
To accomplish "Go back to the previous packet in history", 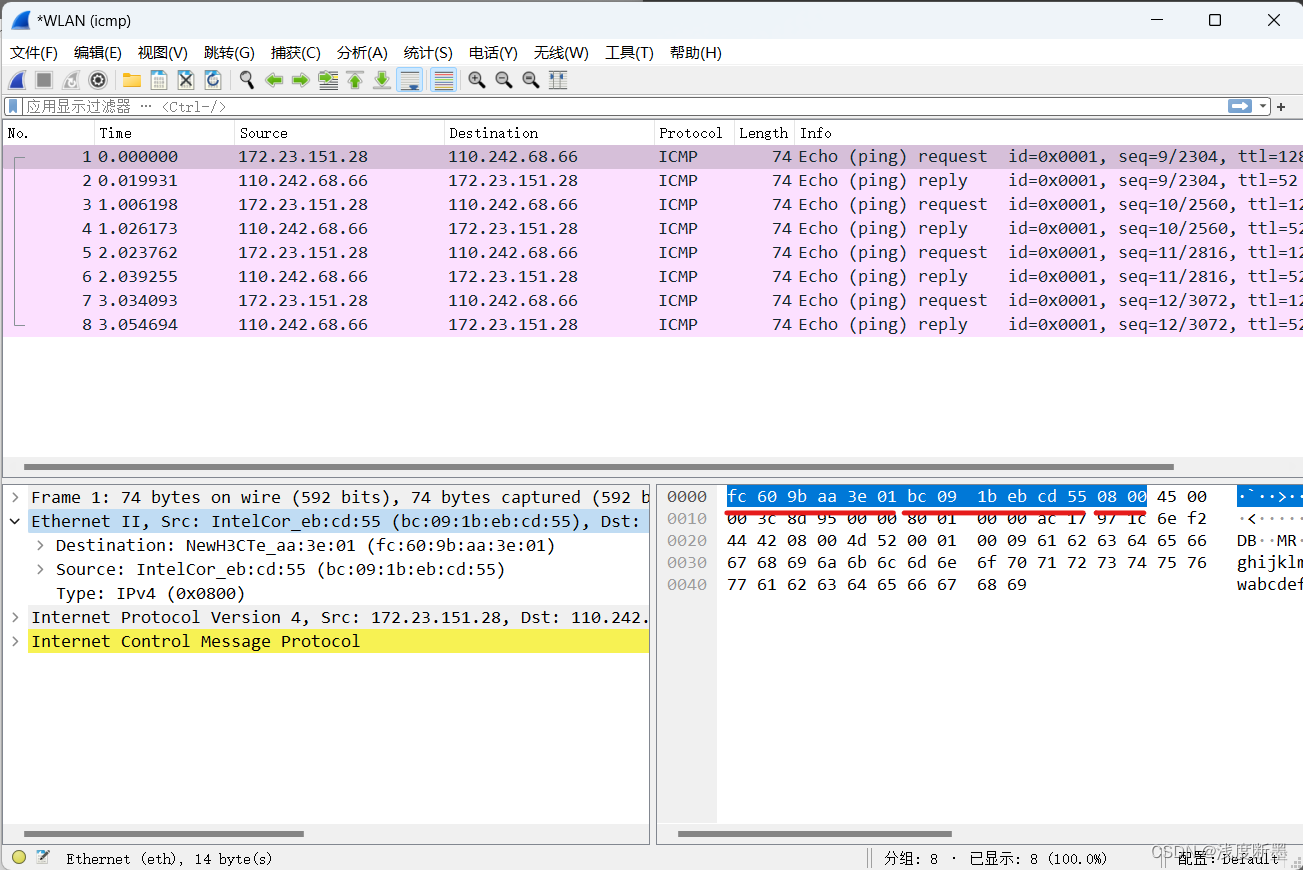I will [273, 80].
